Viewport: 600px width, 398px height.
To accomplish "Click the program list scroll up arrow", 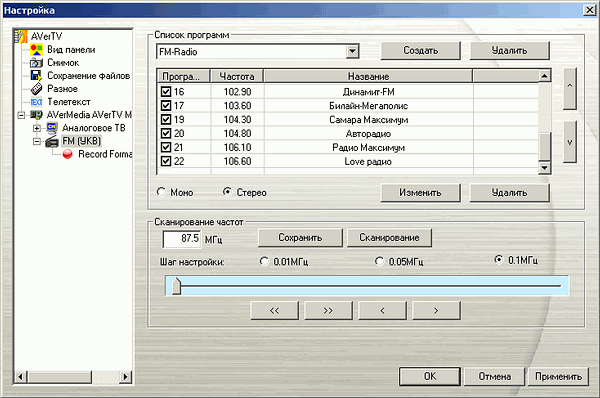I will pyautogui.click(x=545, y=76).
